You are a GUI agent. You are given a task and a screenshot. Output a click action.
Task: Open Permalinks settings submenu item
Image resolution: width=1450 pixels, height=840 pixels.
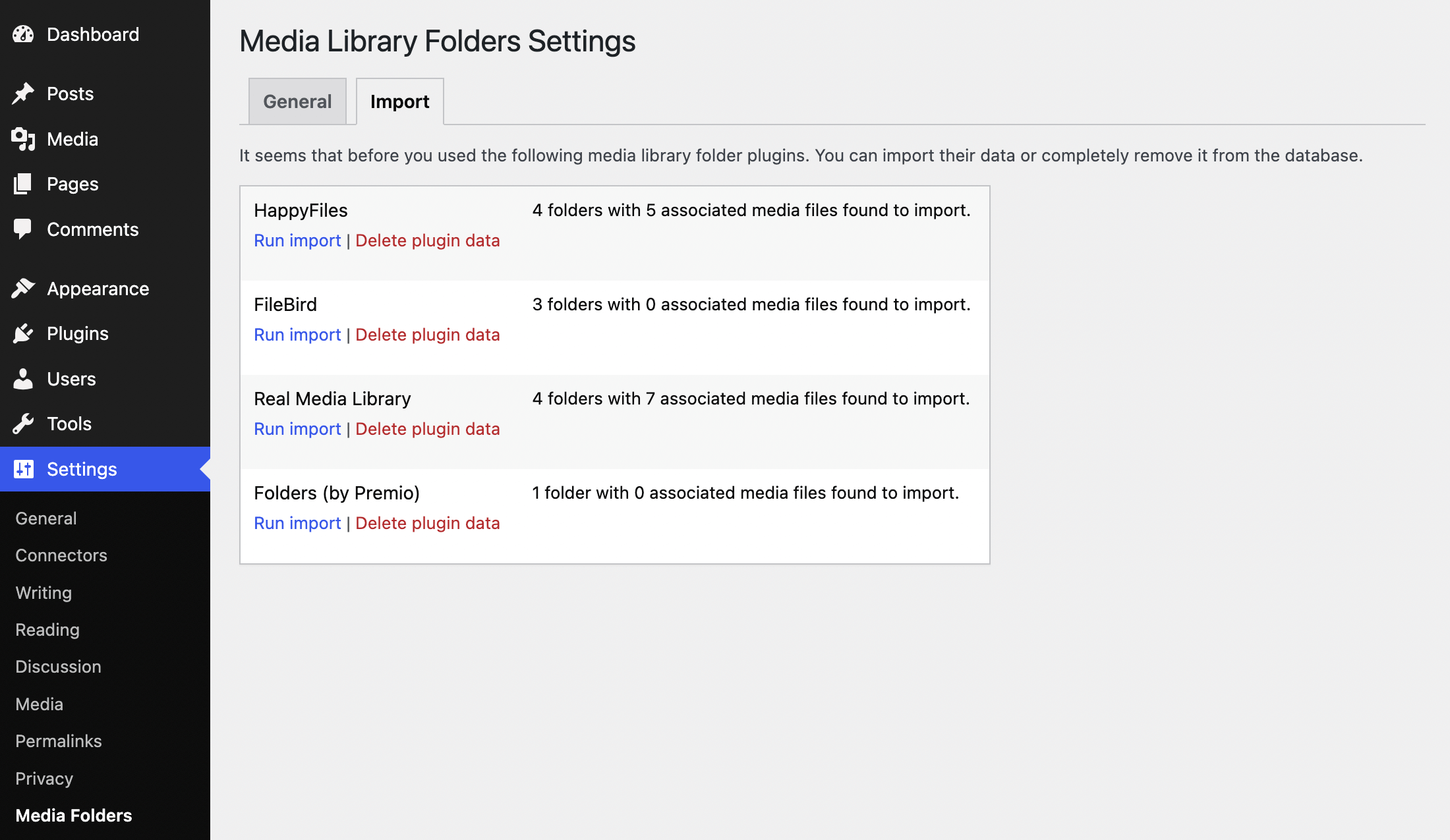tap(59, 741)
